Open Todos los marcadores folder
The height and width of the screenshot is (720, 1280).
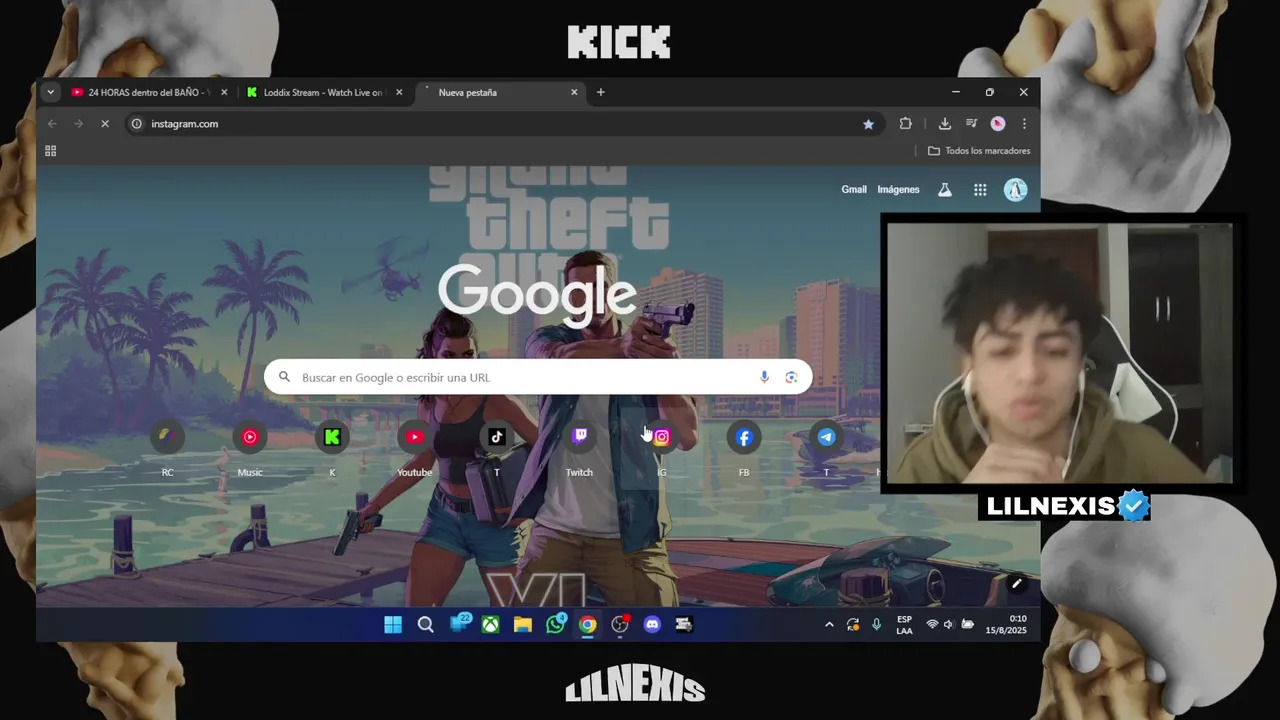click(979, 151)
